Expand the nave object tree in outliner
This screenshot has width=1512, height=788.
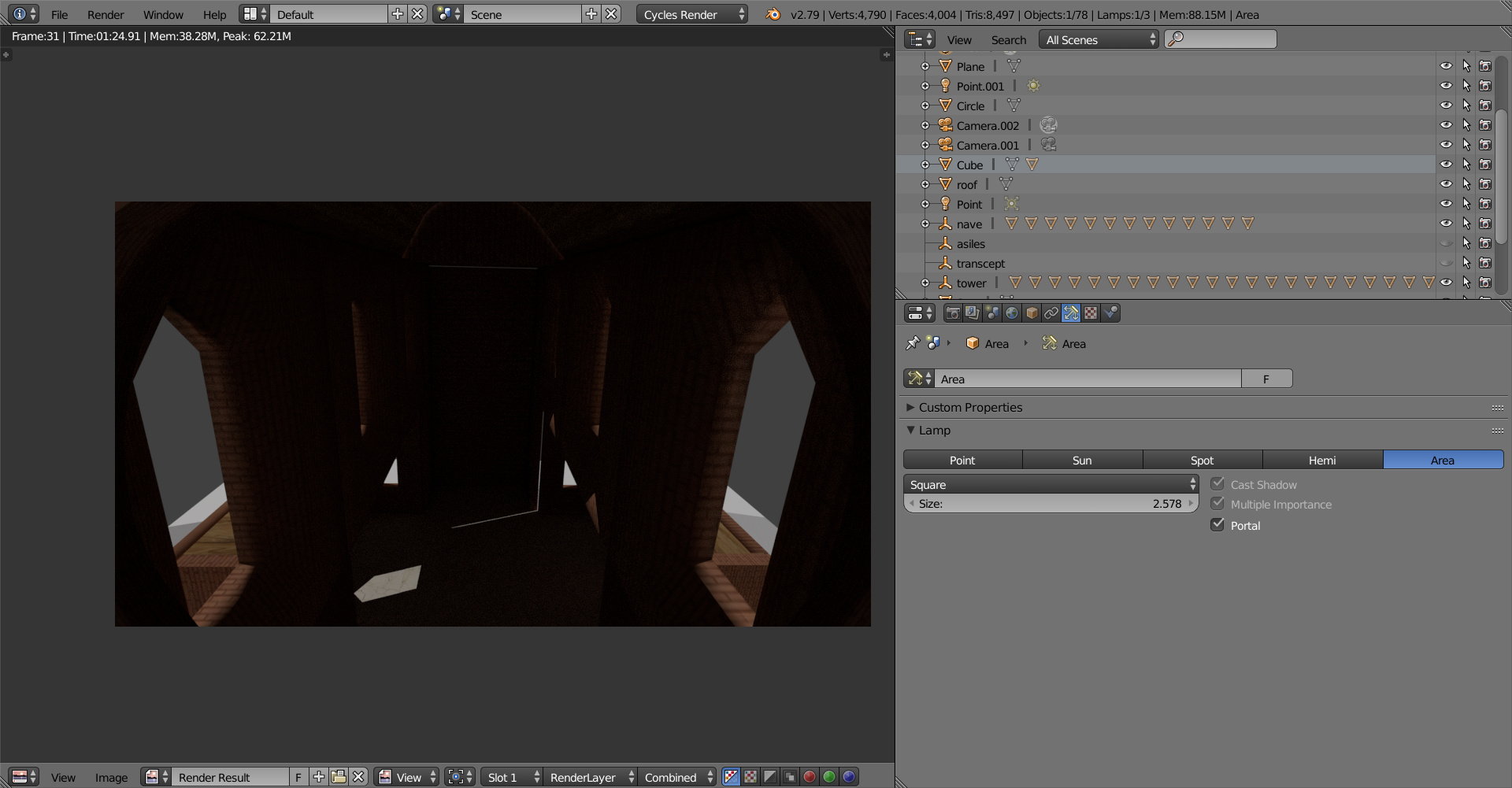click(925, 224)
